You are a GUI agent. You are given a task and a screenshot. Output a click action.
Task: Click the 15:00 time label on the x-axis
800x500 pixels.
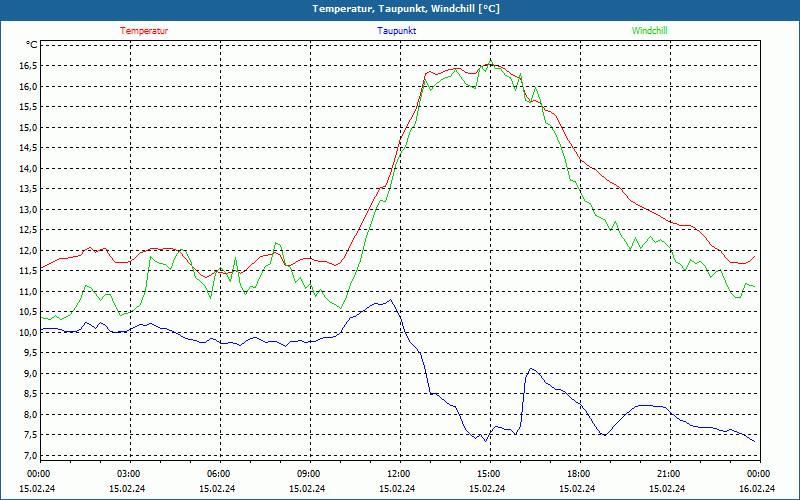pyautogui.click(x=488, y=474)
